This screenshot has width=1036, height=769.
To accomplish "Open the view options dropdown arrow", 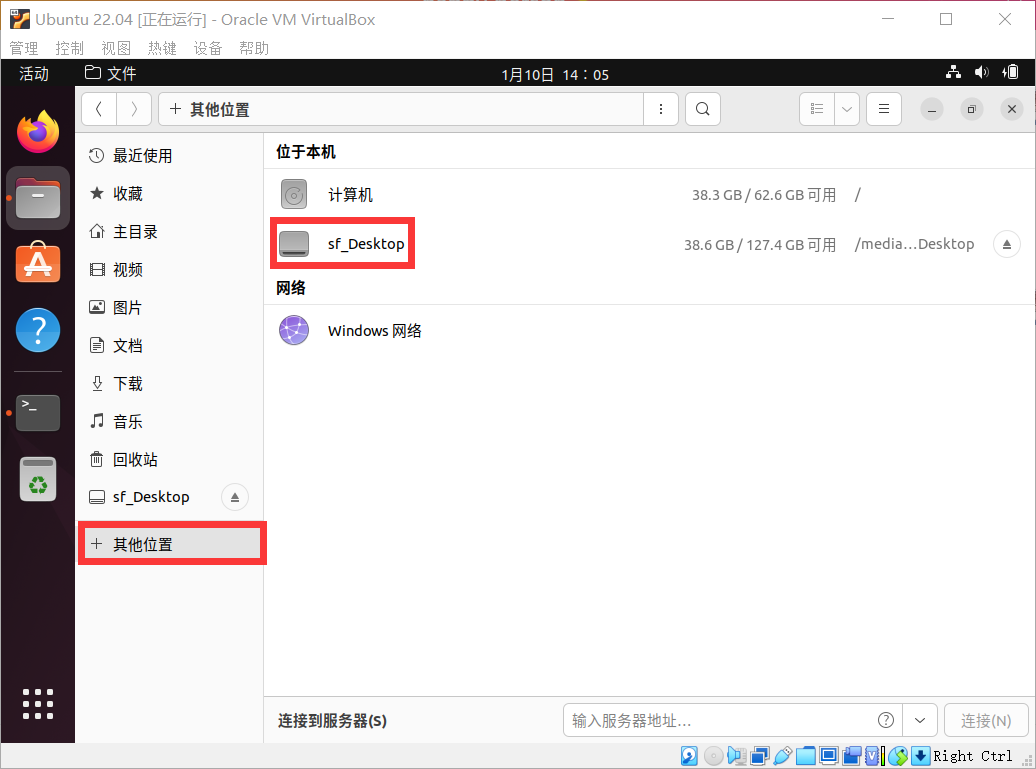I will pyautogui.click(x=846, y=108).
